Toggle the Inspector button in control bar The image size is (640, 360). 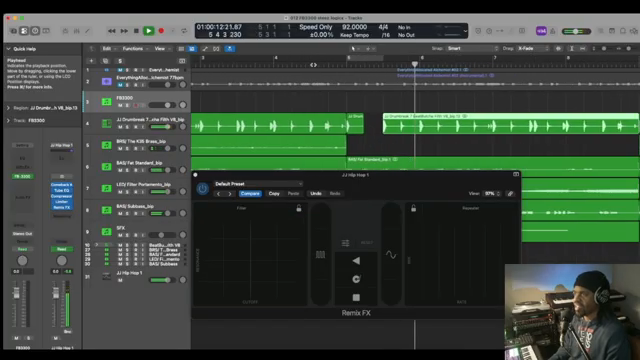[x=24, y=31]
